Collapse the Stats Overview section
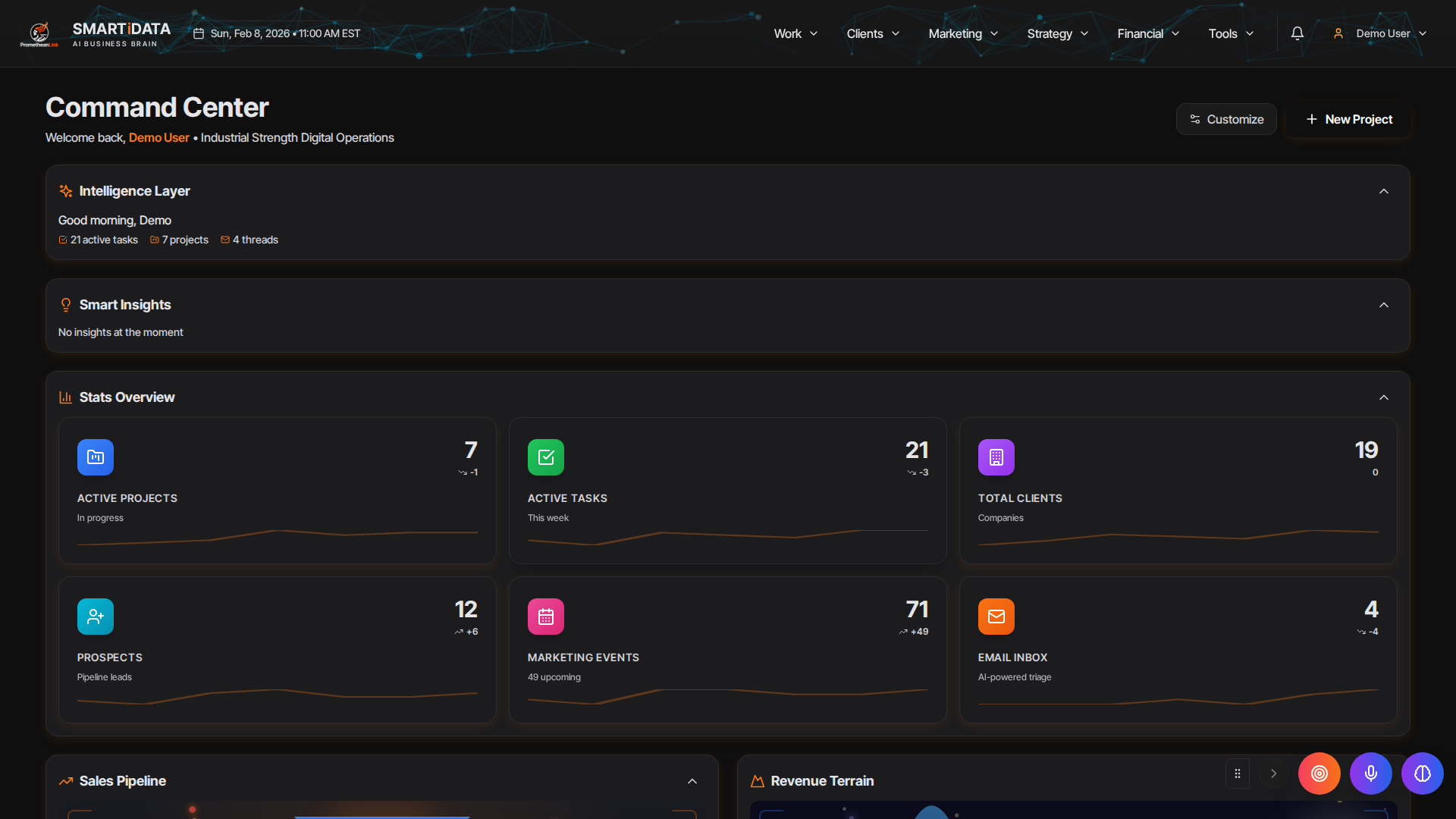The height and width of the screenshot is (819, 1456). click(1384, 397)
